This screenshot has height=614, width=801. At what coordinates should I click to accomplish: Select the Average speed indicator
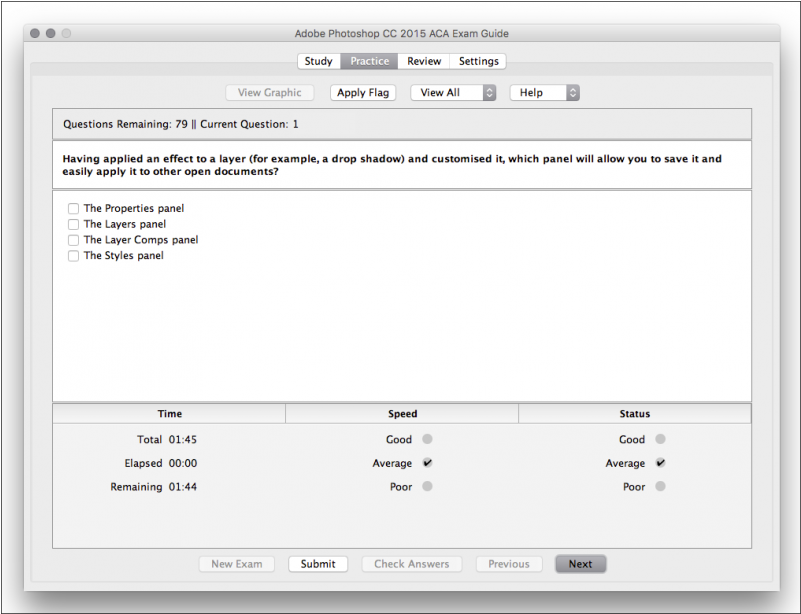(x=428, y=463)
